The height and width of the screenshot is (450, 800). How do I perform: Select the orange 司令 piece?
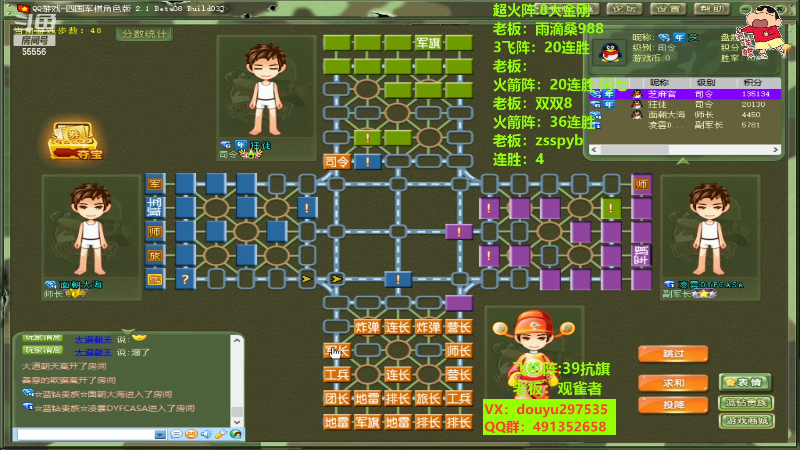click(x=337, y=162)
